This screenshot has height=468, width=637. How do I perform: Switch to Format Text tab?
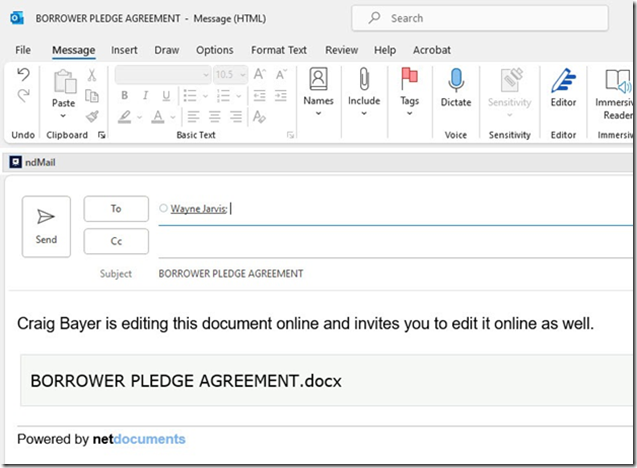click(279, 50)
